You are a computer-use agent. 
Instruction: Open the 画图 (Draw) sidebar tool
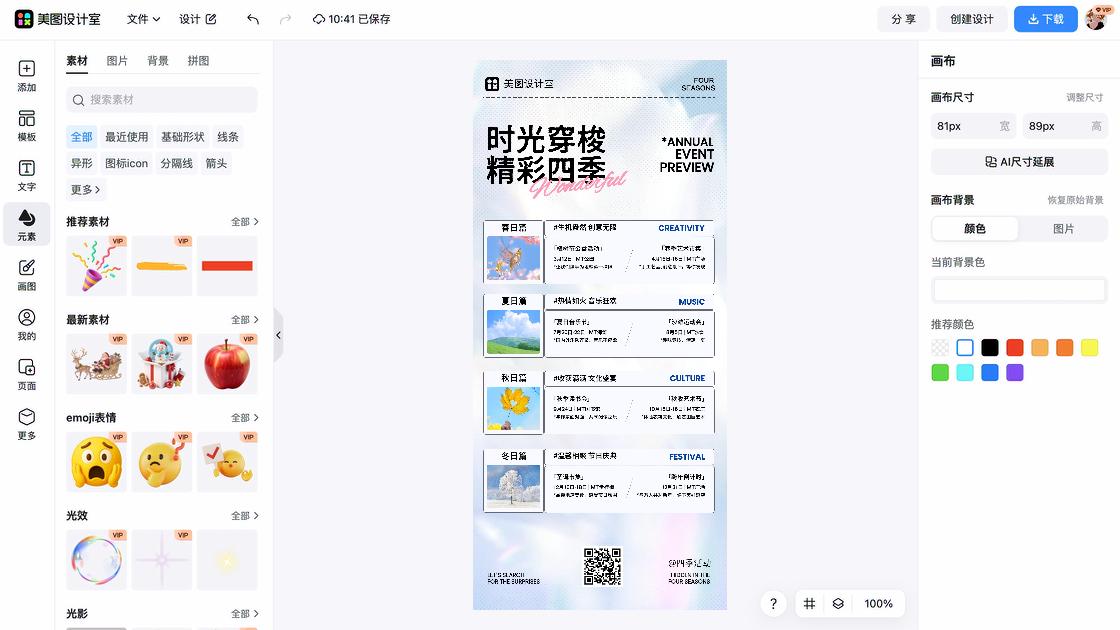click(x=26, y=275)
